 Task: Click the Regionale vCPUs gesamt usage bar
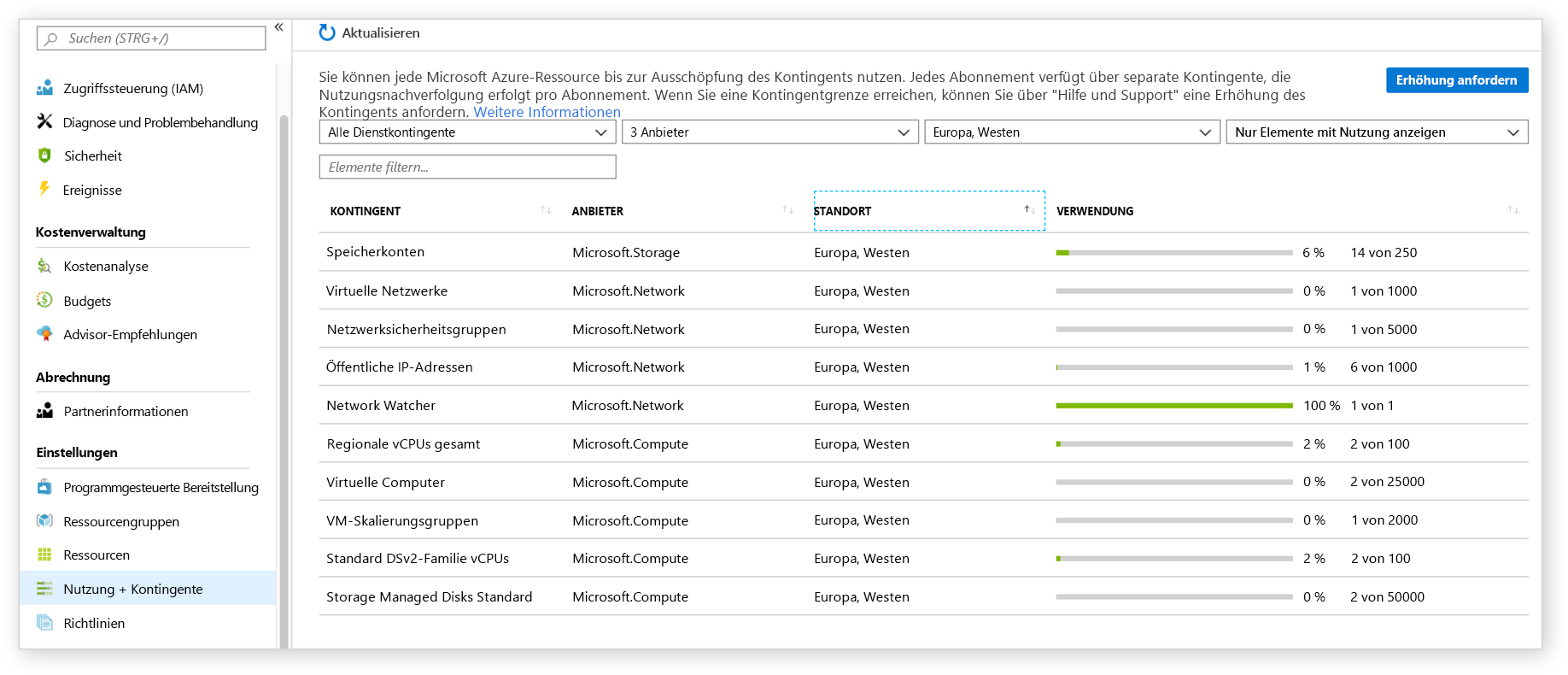(x=1174, y=444)
